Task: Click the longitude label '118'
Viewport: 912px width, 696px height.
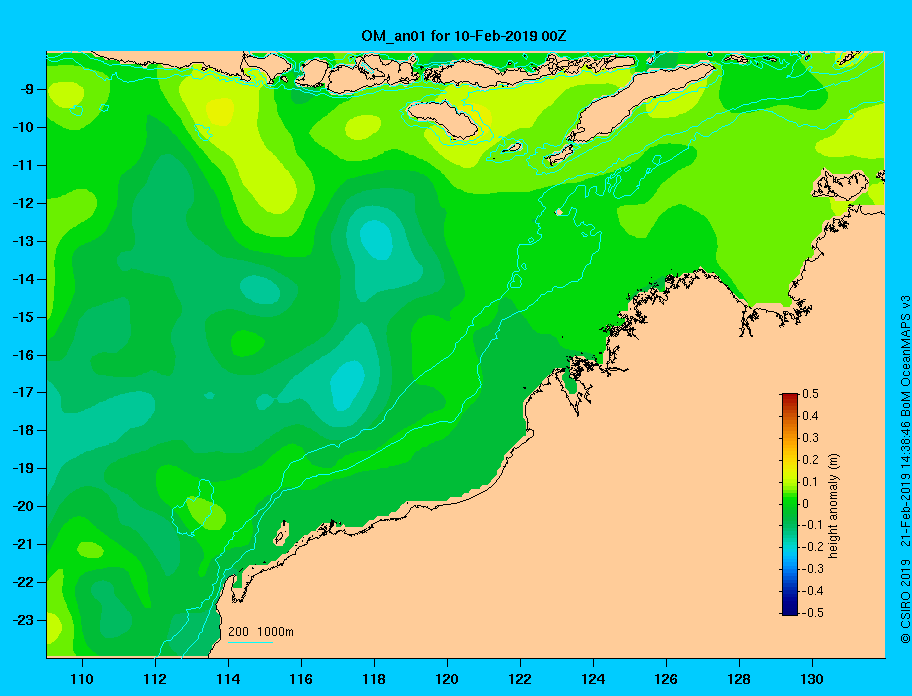Action: [374, 679]
